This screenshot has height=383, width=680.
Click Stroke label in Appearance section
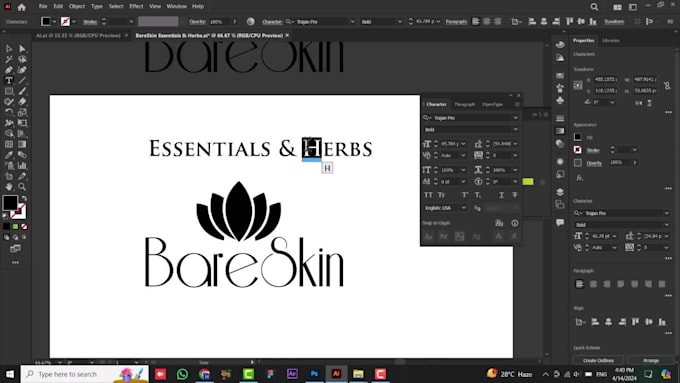pyautogui.click(x=593, y=150)
